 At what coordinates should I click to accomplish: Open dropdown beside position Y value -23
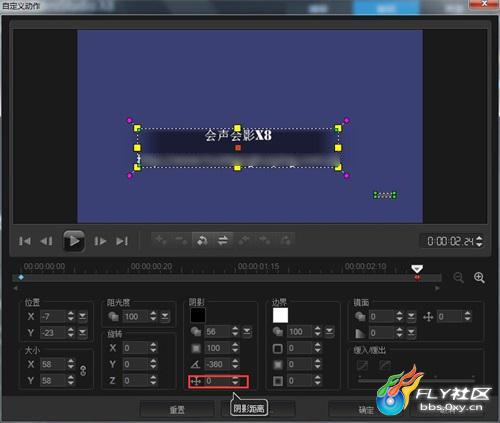(x=82, y=332)
